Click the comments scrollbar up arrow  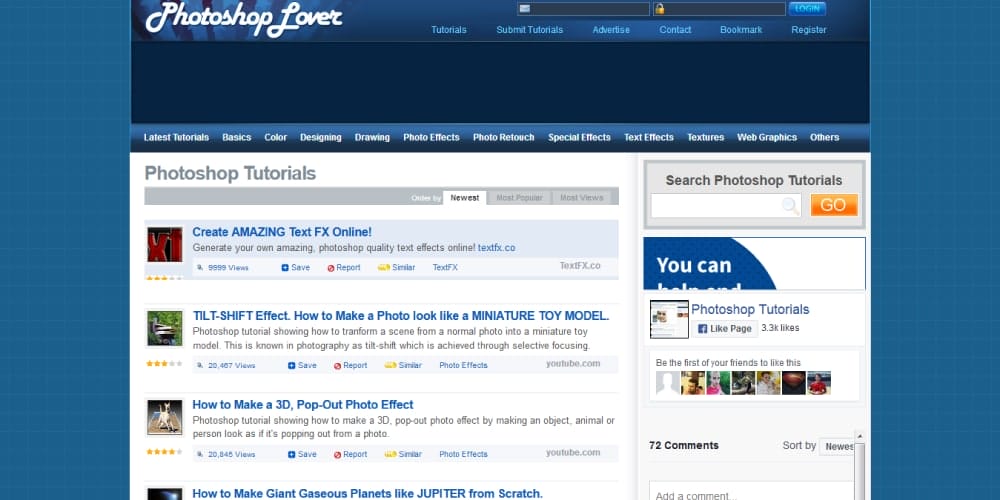pos(859,436)
